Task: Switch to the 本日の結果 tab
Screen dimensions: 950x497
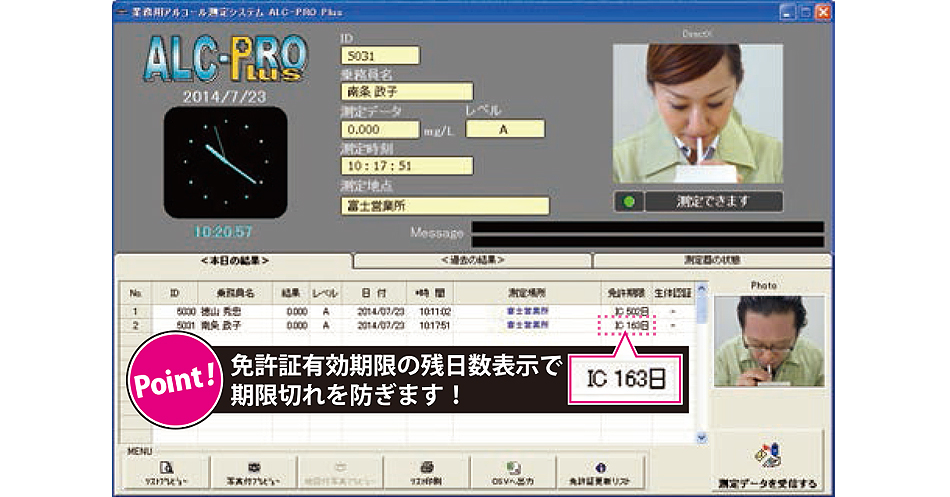Action: (x=234, y=261)
